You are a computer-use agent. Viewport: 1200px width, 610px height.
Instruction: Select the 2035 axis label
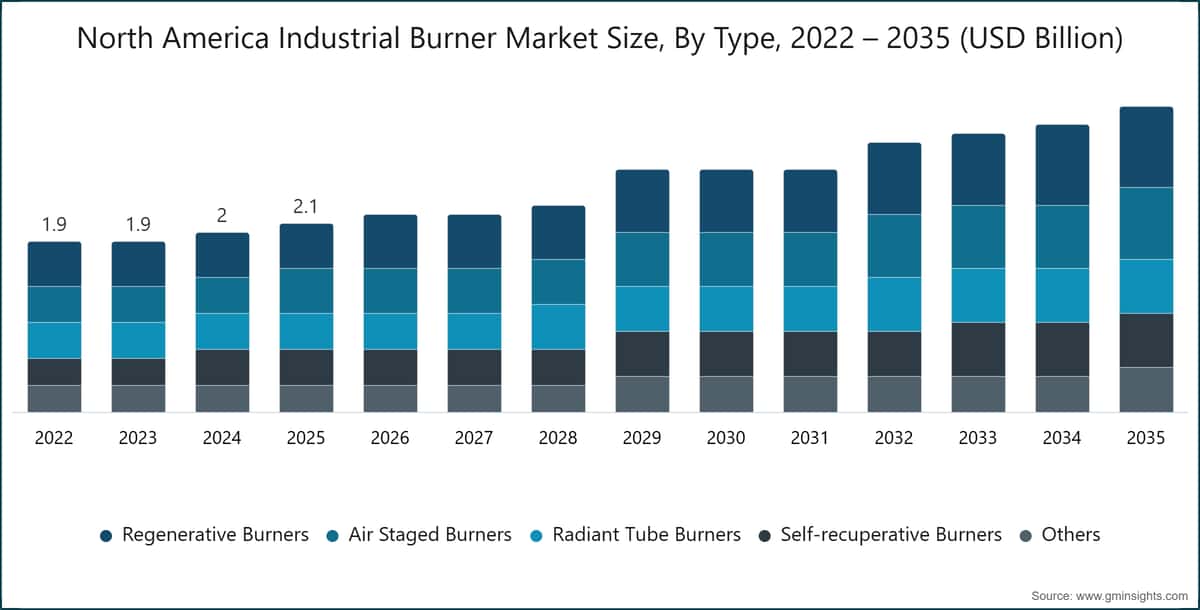(1146, 439)
